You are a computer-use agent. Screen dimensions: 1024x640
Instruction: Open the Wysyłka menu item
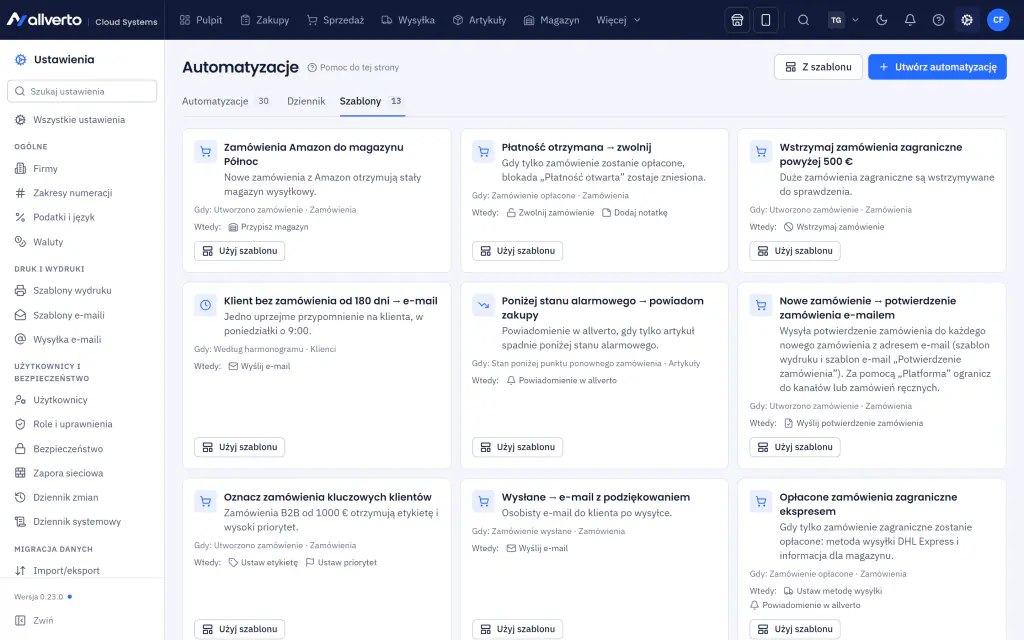click(408, 20)
